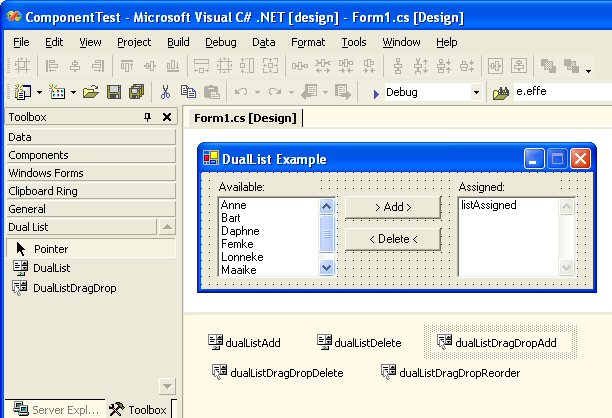This screenshot has width=612, height=418.
Task: Open the Format menu
Action: pyautogui.click(x=308, y=42)
